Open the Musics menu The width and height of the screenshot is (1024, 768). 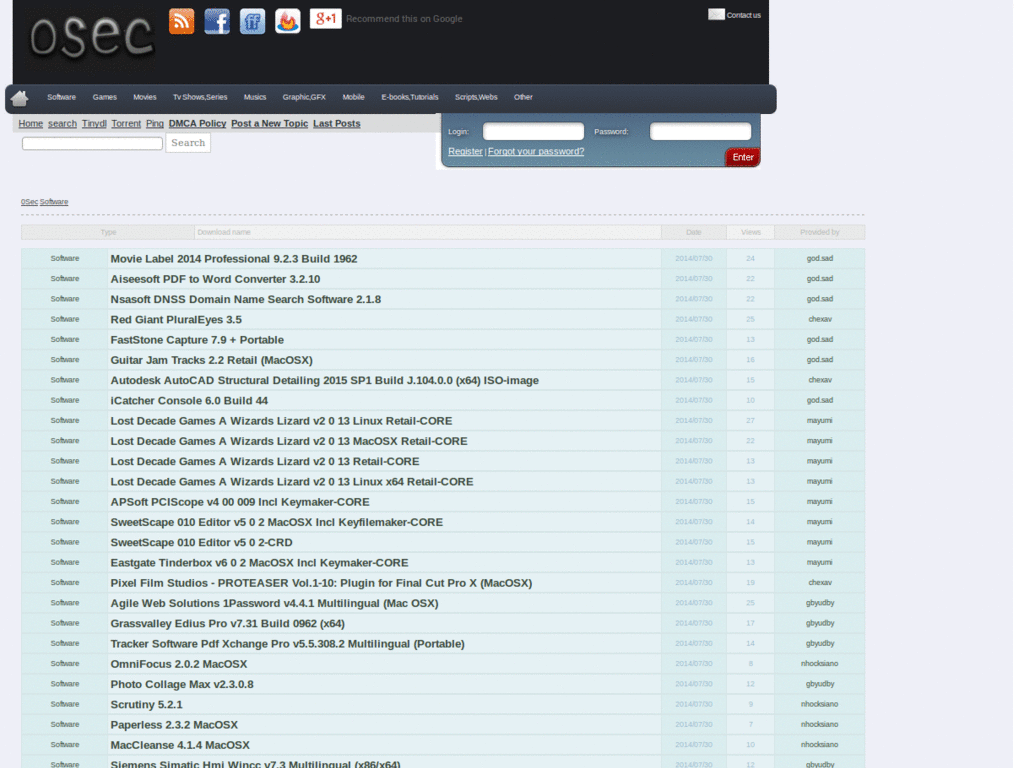point(255,97)
